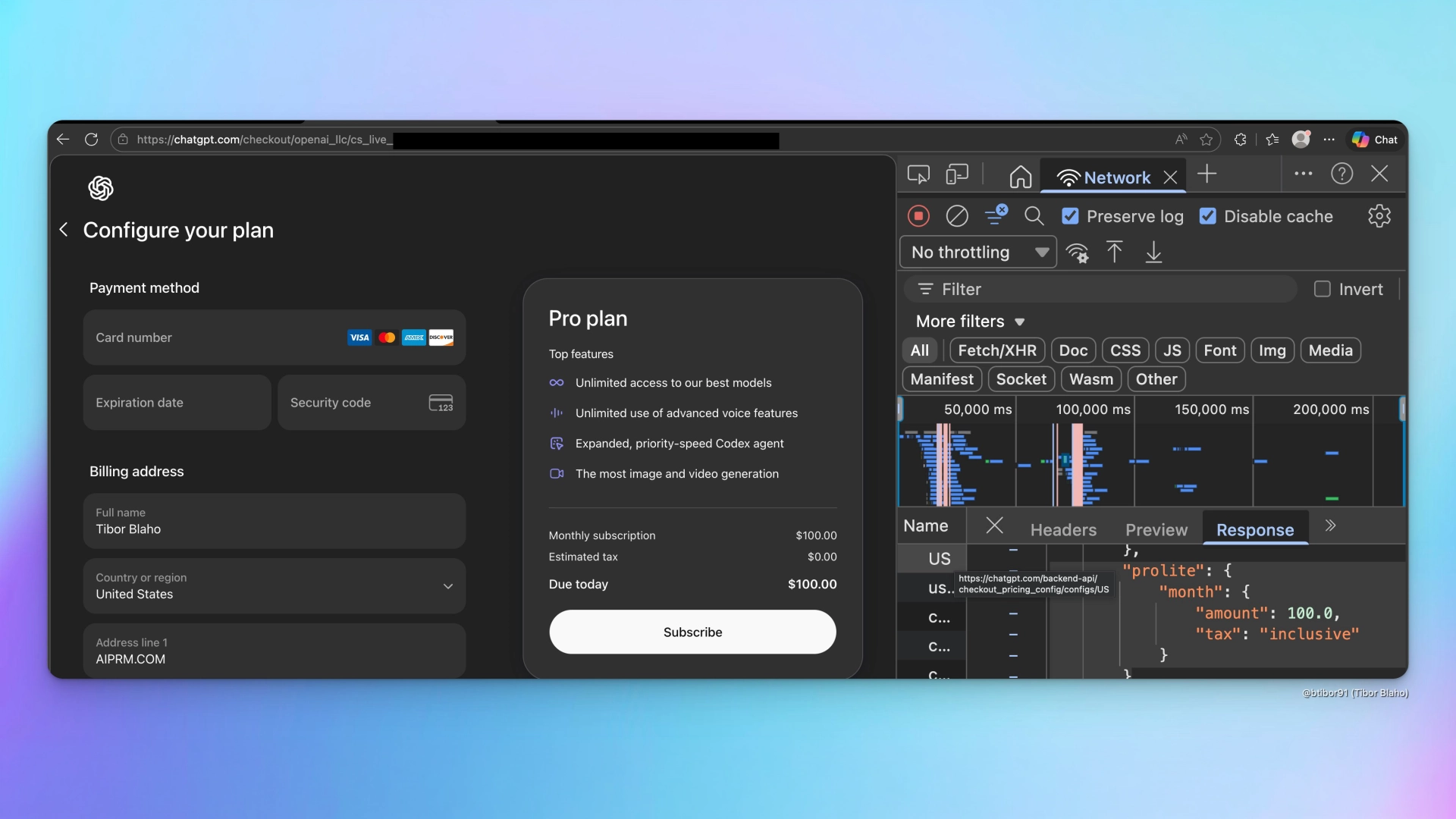Switch to the Headers tab
The width and height of the screenshot is (1456, 819).
[1063, 529]
